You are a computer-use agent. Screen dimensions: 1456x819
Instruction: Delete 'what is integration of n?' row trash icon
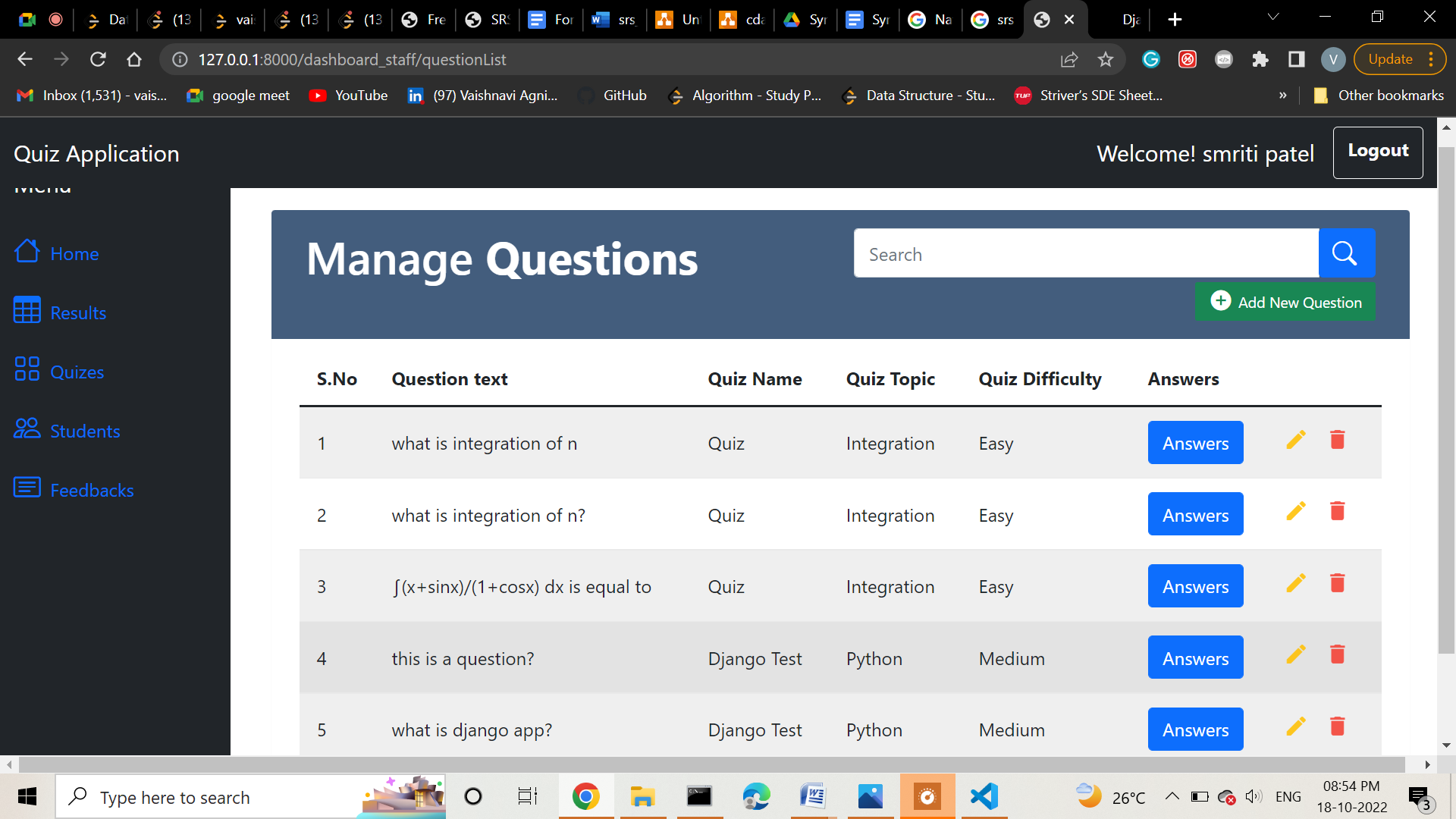pyautogui.click(x=1338, y=511)
